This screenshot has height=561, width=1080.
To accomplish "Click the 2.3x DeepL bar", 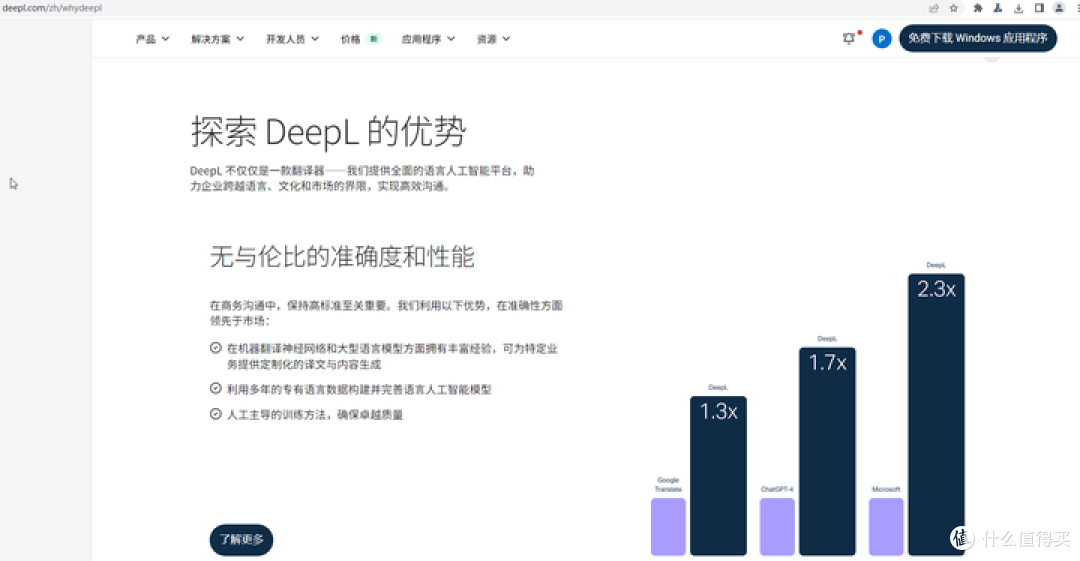I will (x=936, y=414).
